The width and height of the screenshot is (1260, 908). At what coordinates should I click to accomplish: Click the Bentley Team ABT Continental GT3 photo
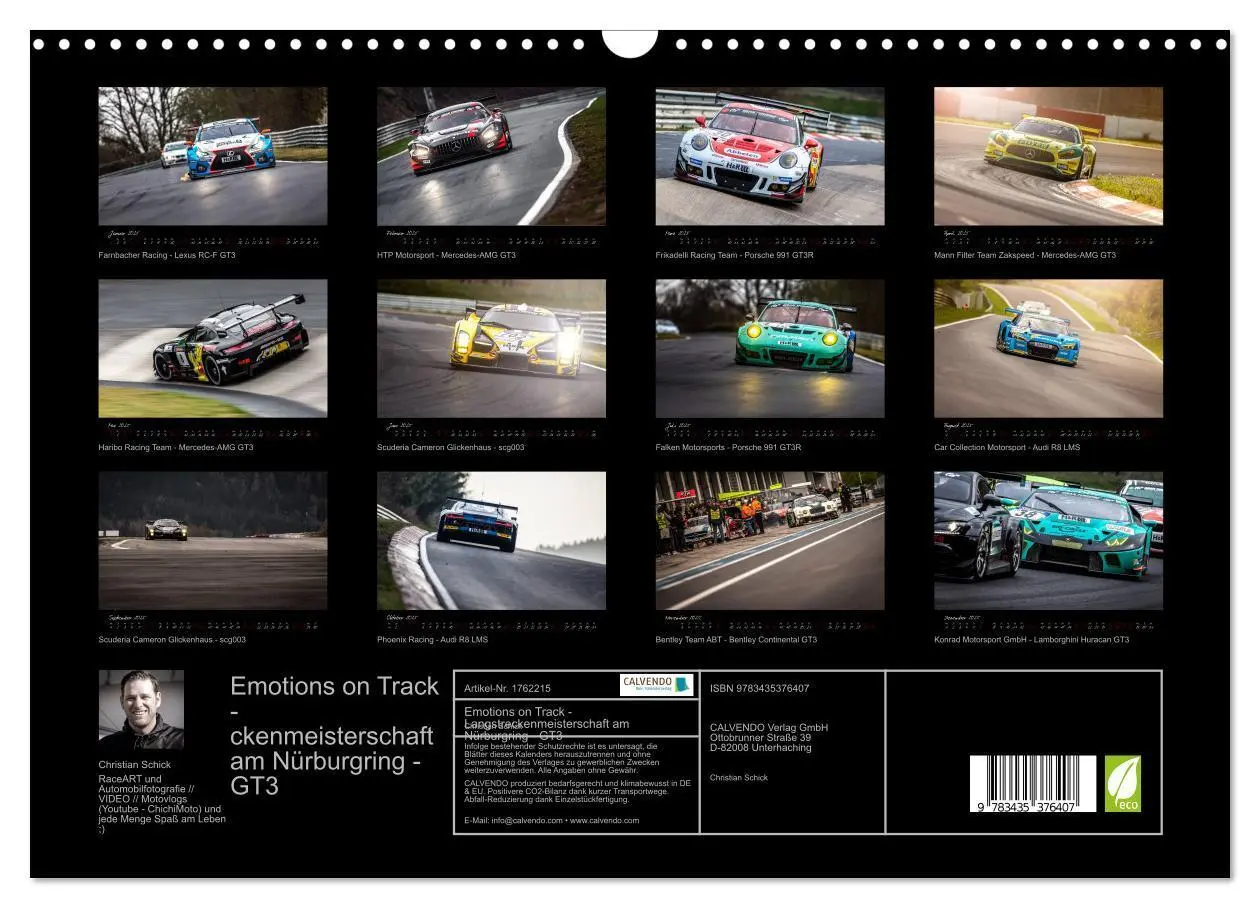tap(769, 541)
